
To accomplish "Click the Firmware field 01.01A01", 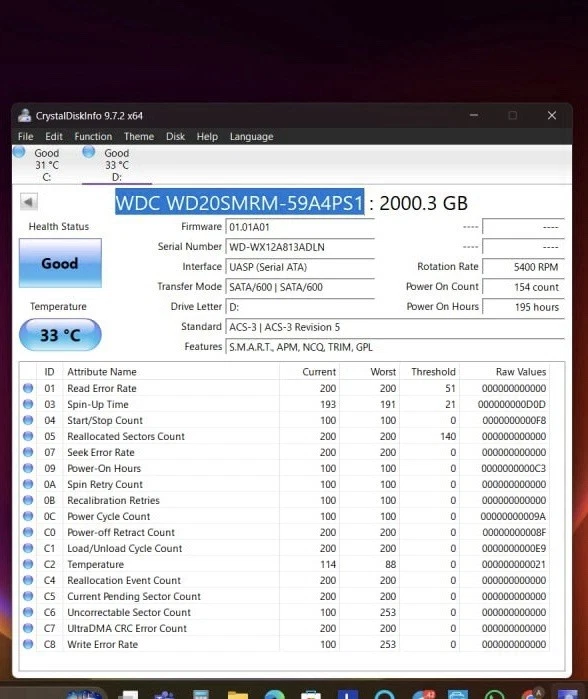I will 300,227.
